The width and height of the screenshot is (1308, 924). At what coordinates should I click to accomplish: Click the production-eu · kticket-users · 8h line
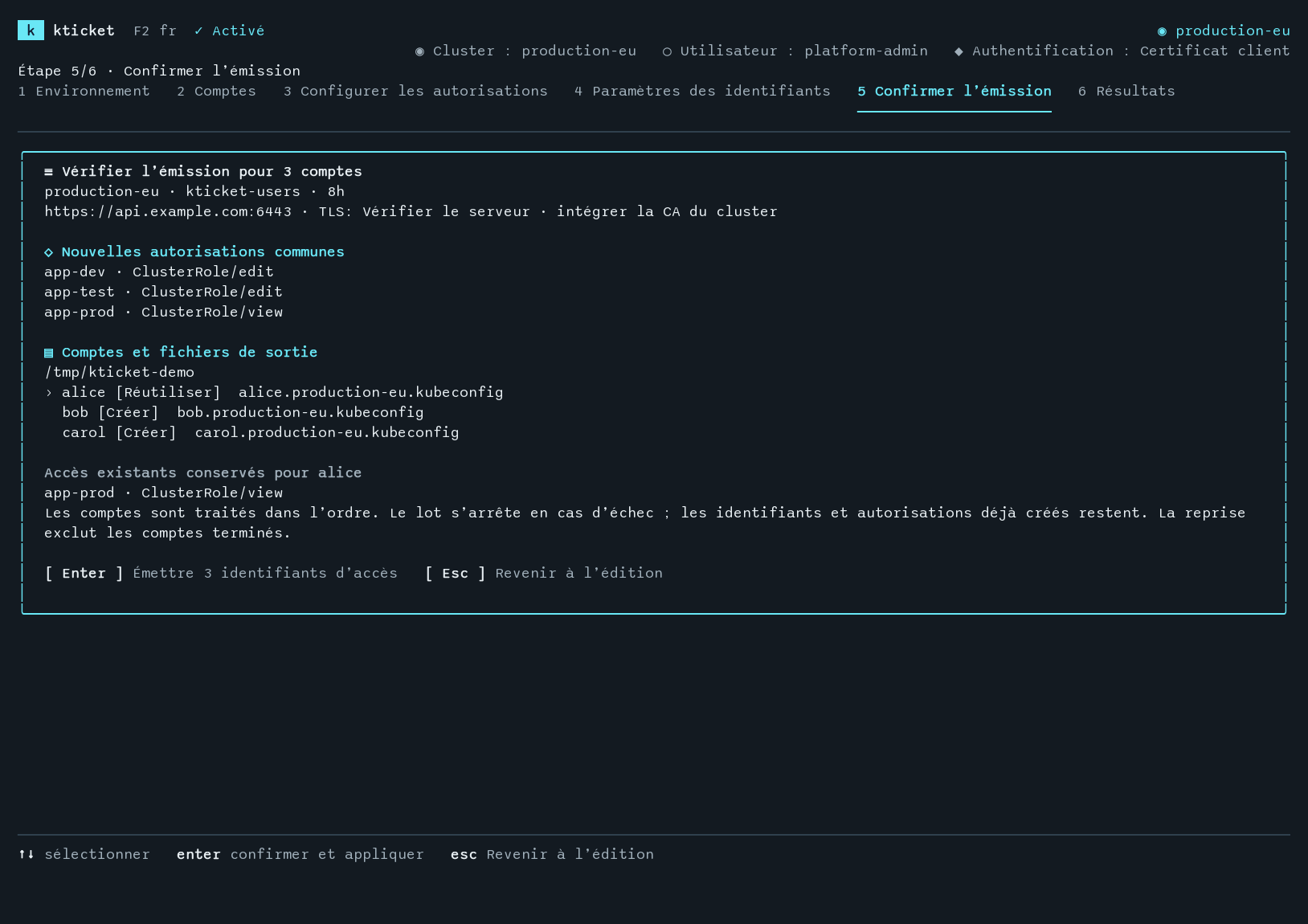click(194, 192)
